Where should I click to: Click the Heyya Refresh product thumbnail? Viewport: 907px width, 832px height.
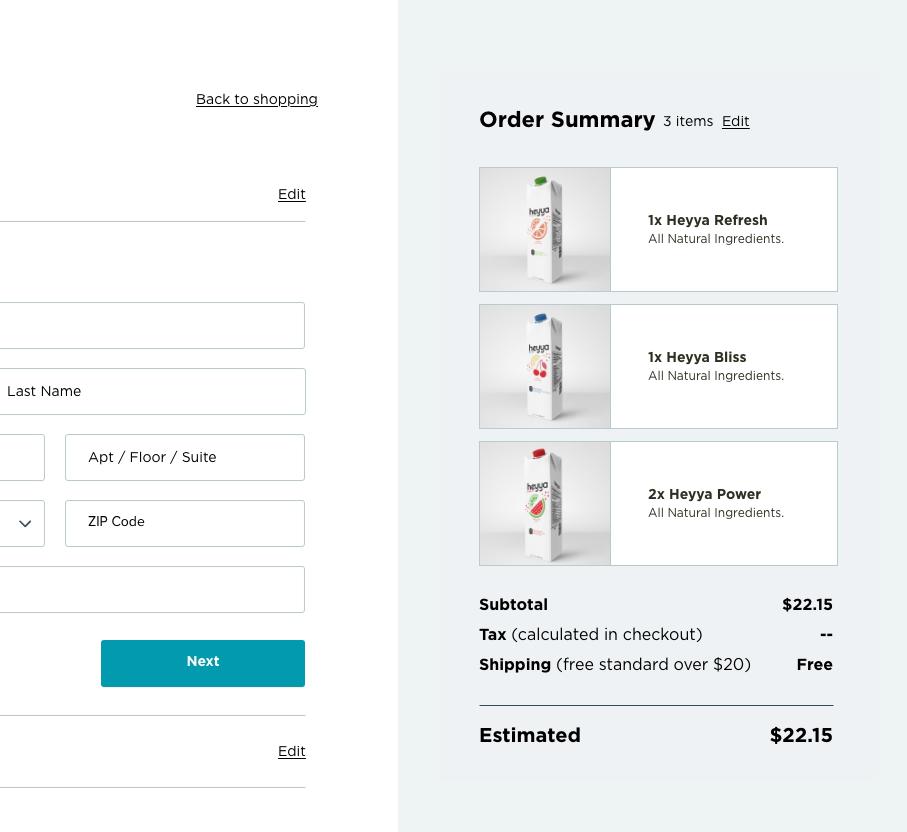point(545,230)
